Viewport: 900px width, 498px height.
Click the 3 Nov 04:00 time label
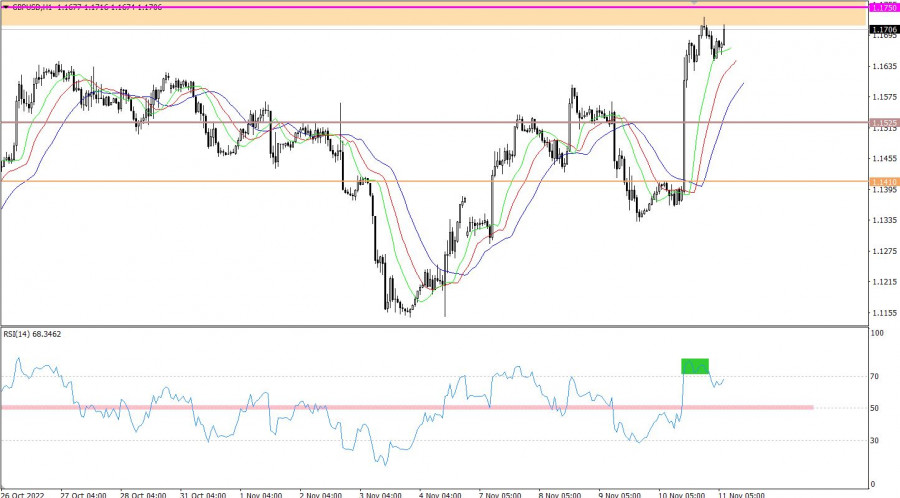[380, 493]
